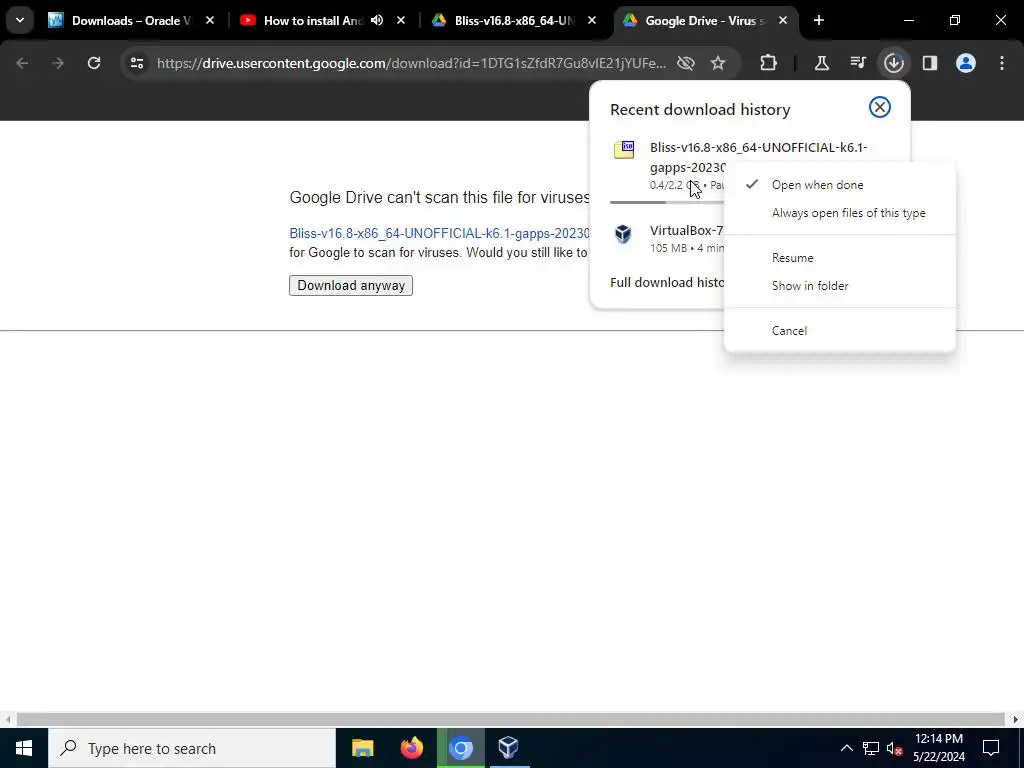1024x768 pixels.
Task: Open the notification center icon
Action: click(991, 748)
